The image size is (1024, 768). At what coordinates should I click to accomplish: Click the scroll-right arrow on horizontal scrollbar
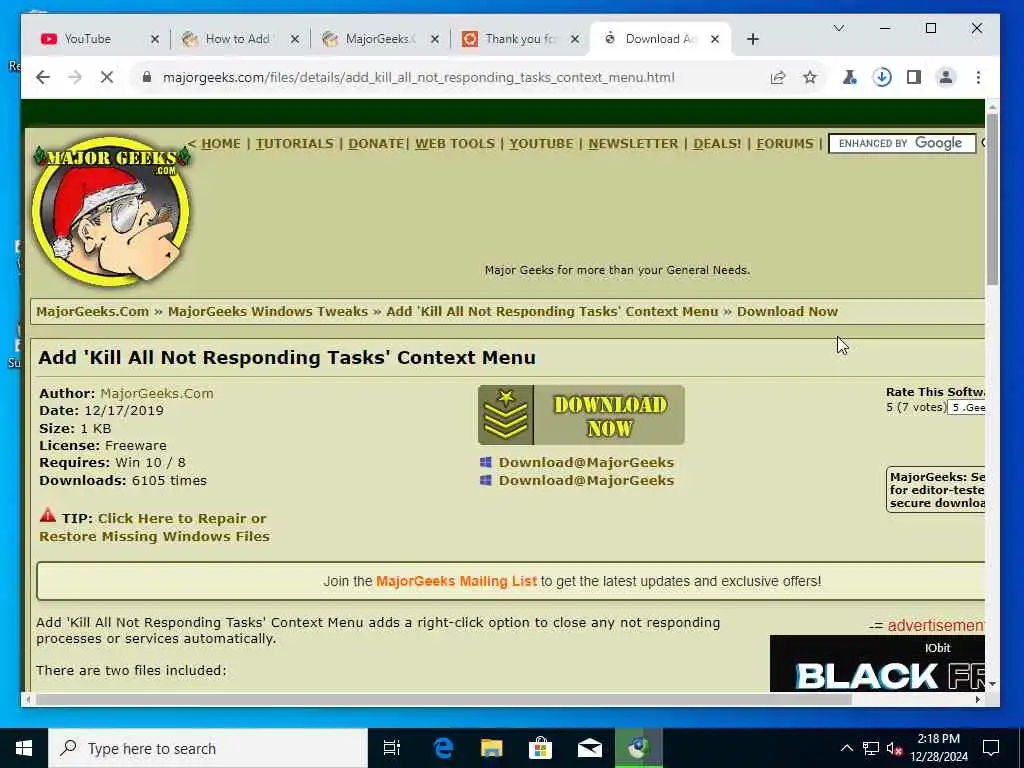point(977,699)
